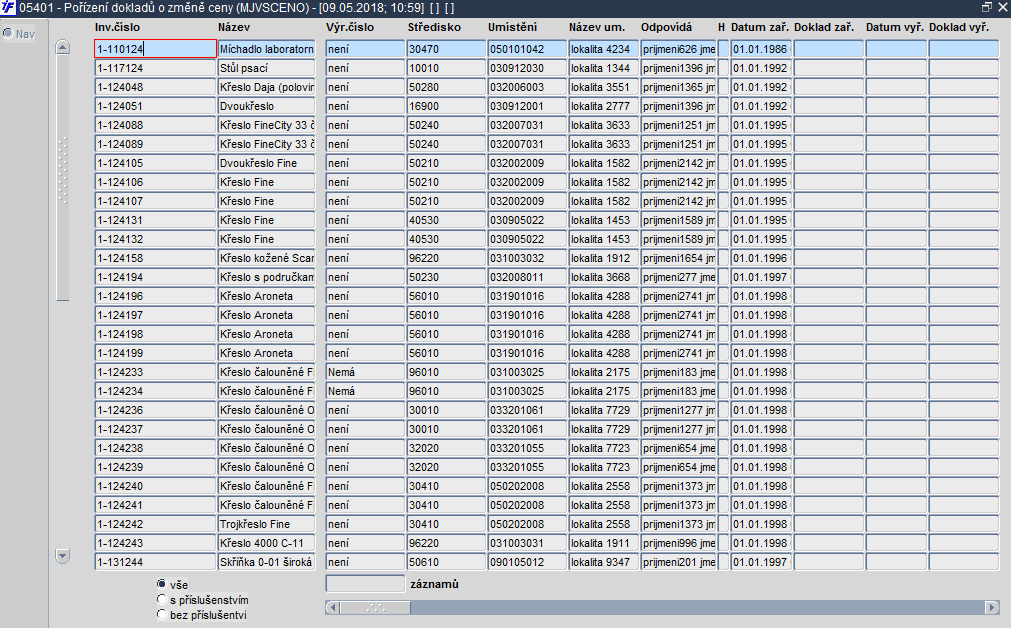Image resolution: width=1011 pixels, height=628 pixels.
Task: Click the 'Název' column header
Action: click(234, 27)
